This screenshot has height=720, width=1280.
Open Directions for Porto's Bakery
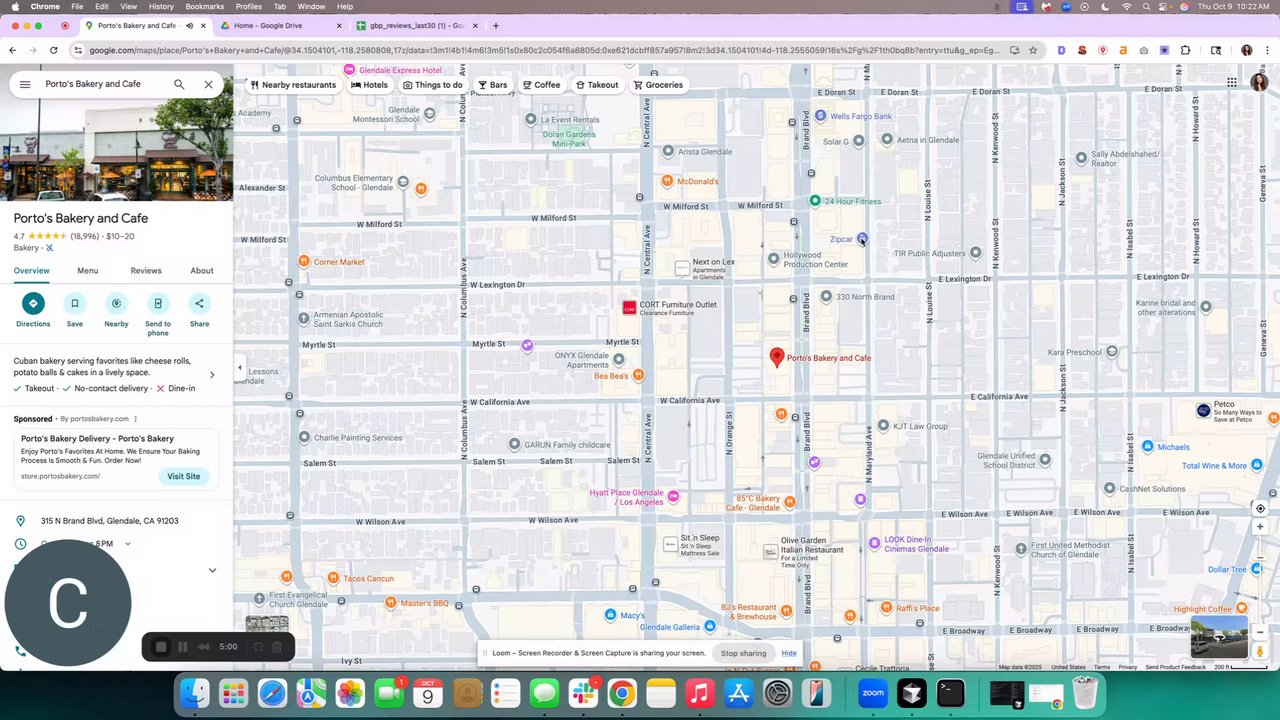tap(33, 310)
